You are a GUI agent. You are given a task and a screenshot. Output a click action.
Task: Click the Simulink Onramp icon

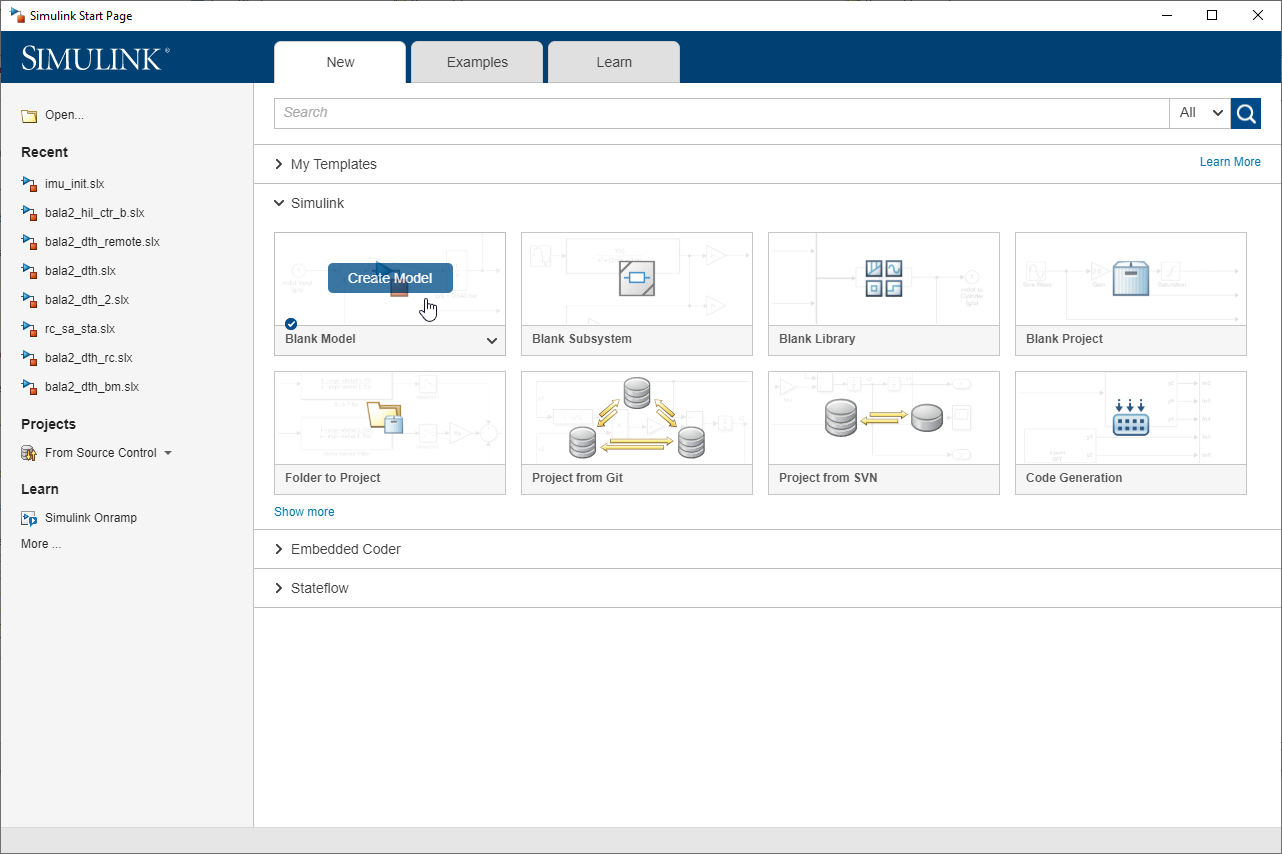pyautogui.click(x=29, y=518)
